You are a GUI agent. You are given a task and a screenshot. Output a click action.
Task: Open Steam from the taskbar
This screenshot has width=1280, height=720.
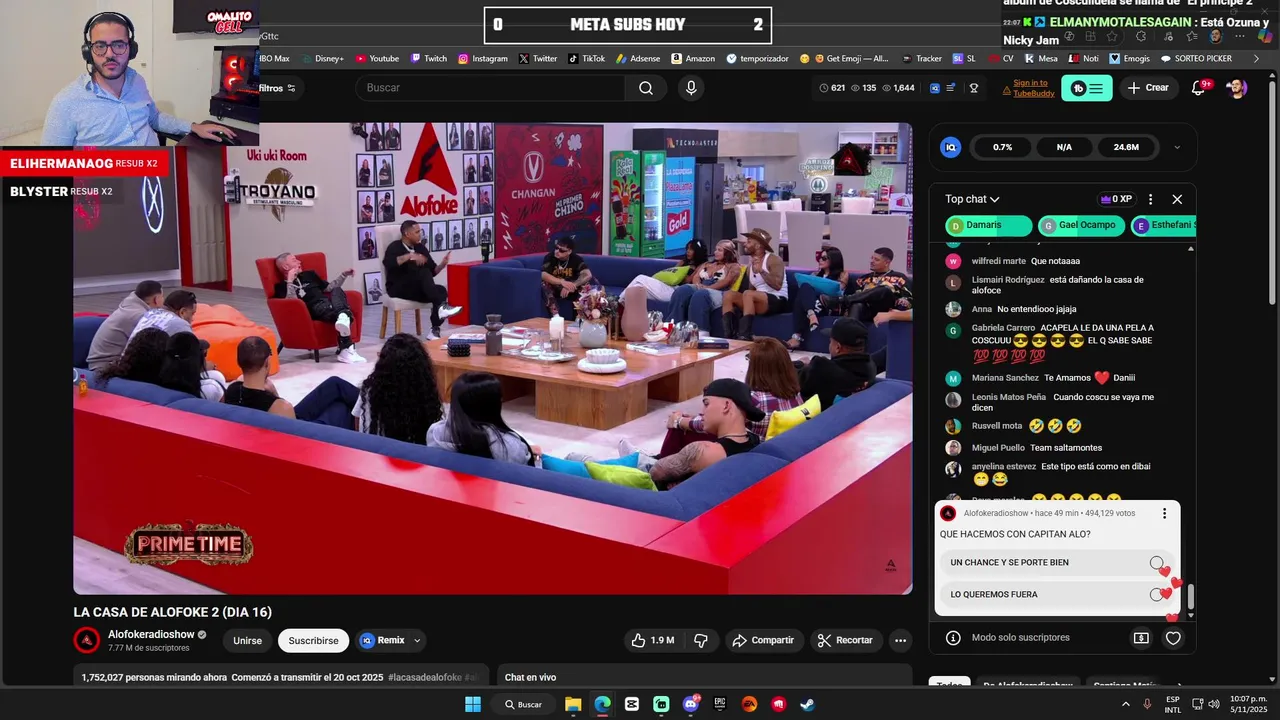click(x=807, y=704)
